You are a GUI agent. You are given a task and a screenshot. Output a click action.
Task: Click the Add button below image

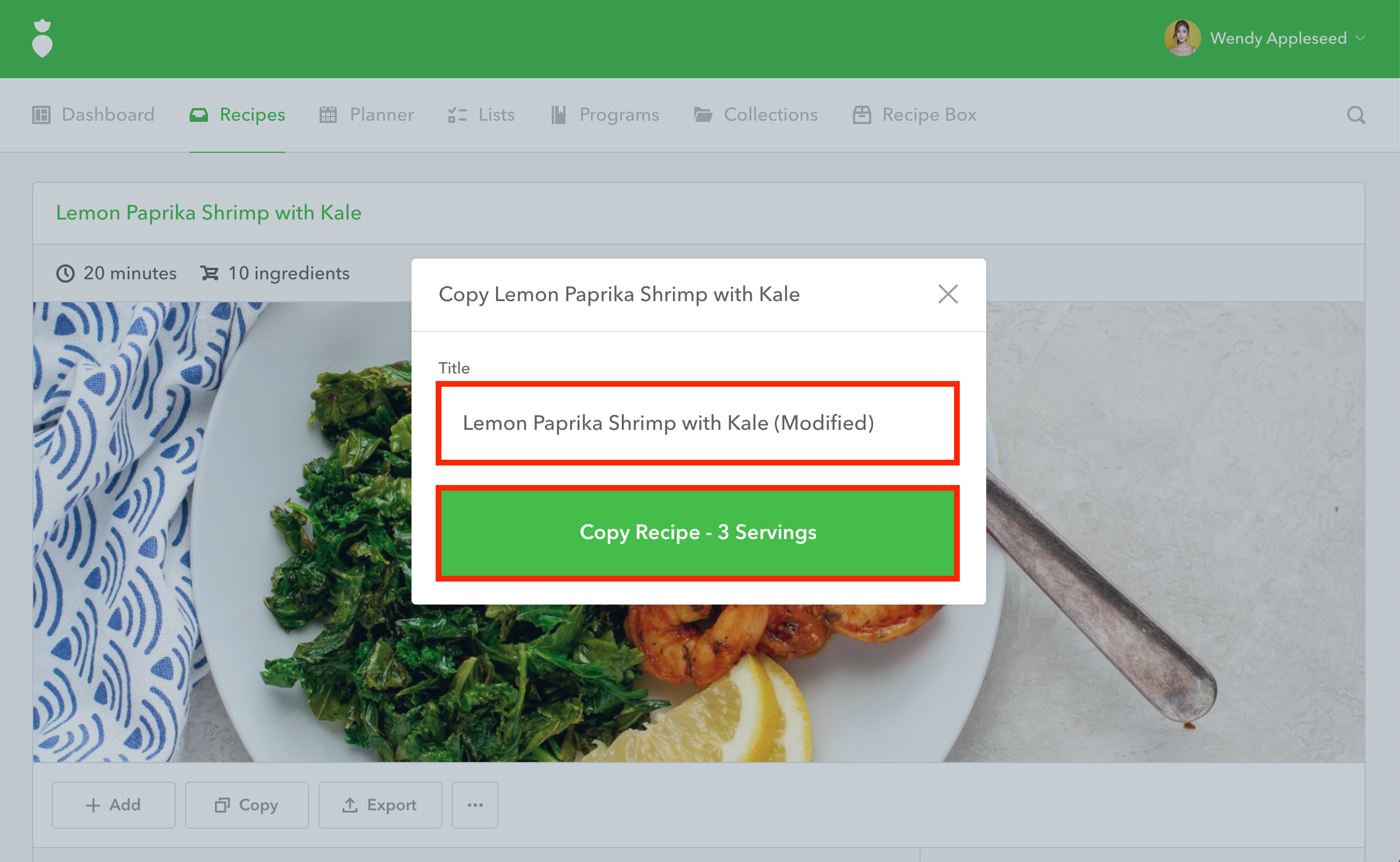(x=113, y=805)
